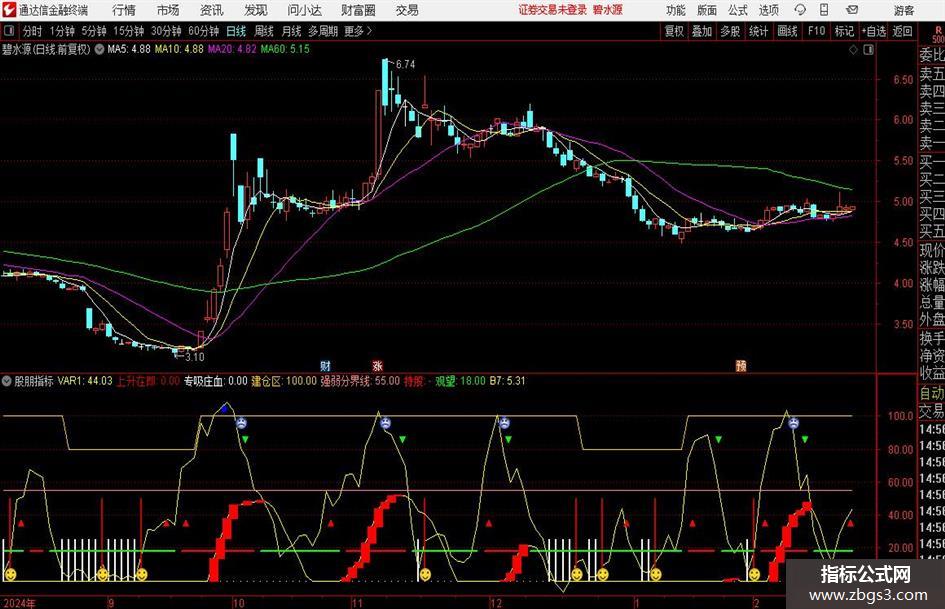Select the 周线 weekly tab

click(263, 31)
